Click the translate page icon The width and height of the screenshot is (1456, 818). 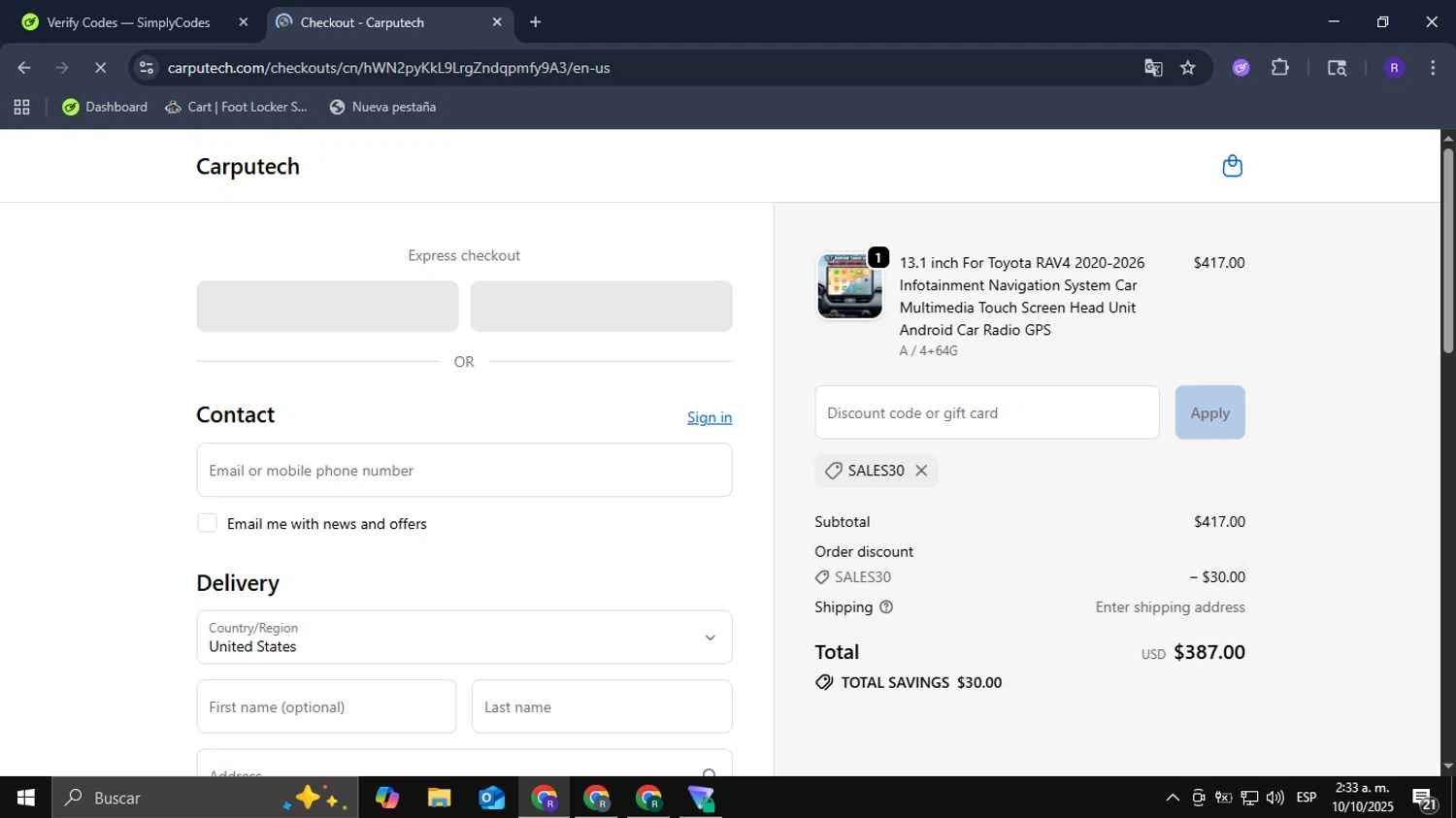[x=1153, y=68]
